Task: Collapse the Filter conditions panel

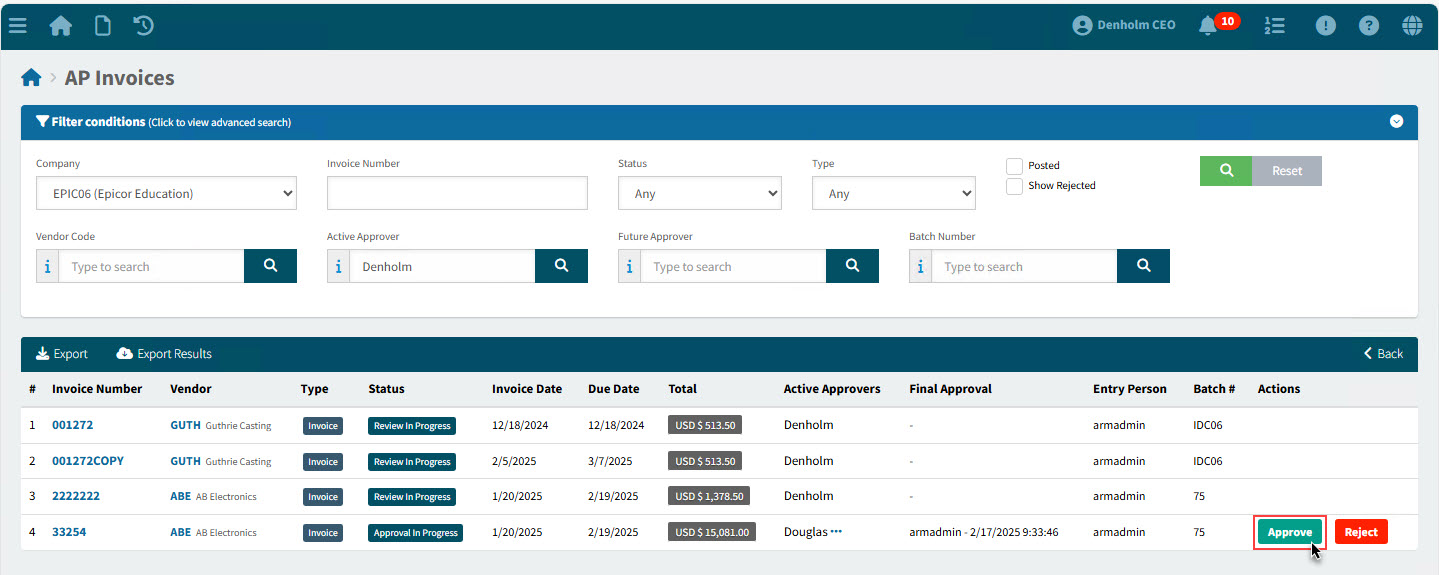Action: tap(1396, 122)
